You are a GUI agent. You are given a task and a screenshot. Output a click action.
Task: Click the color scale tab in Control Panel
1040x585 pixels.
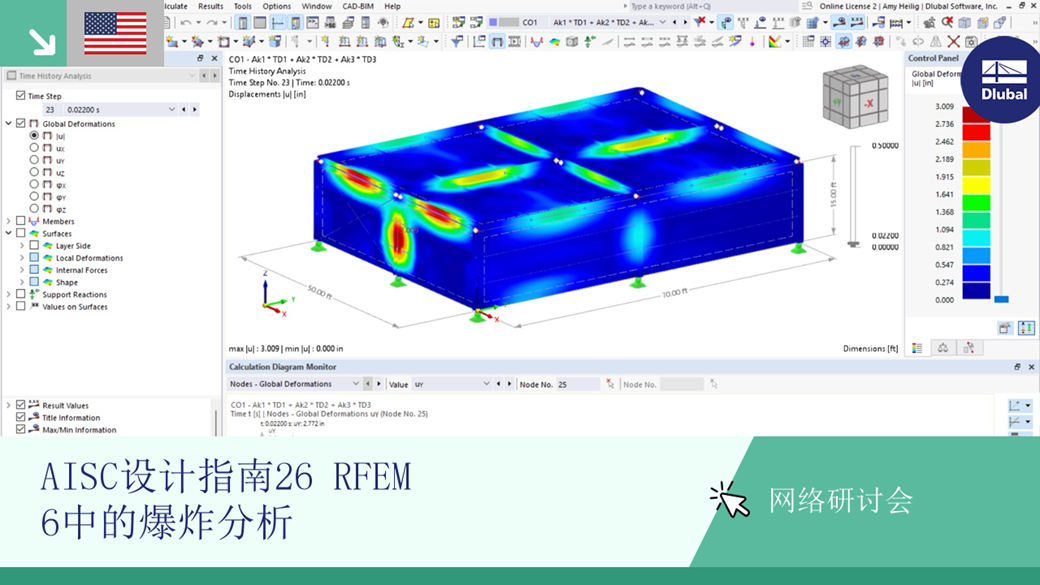[x=917, y=348]
